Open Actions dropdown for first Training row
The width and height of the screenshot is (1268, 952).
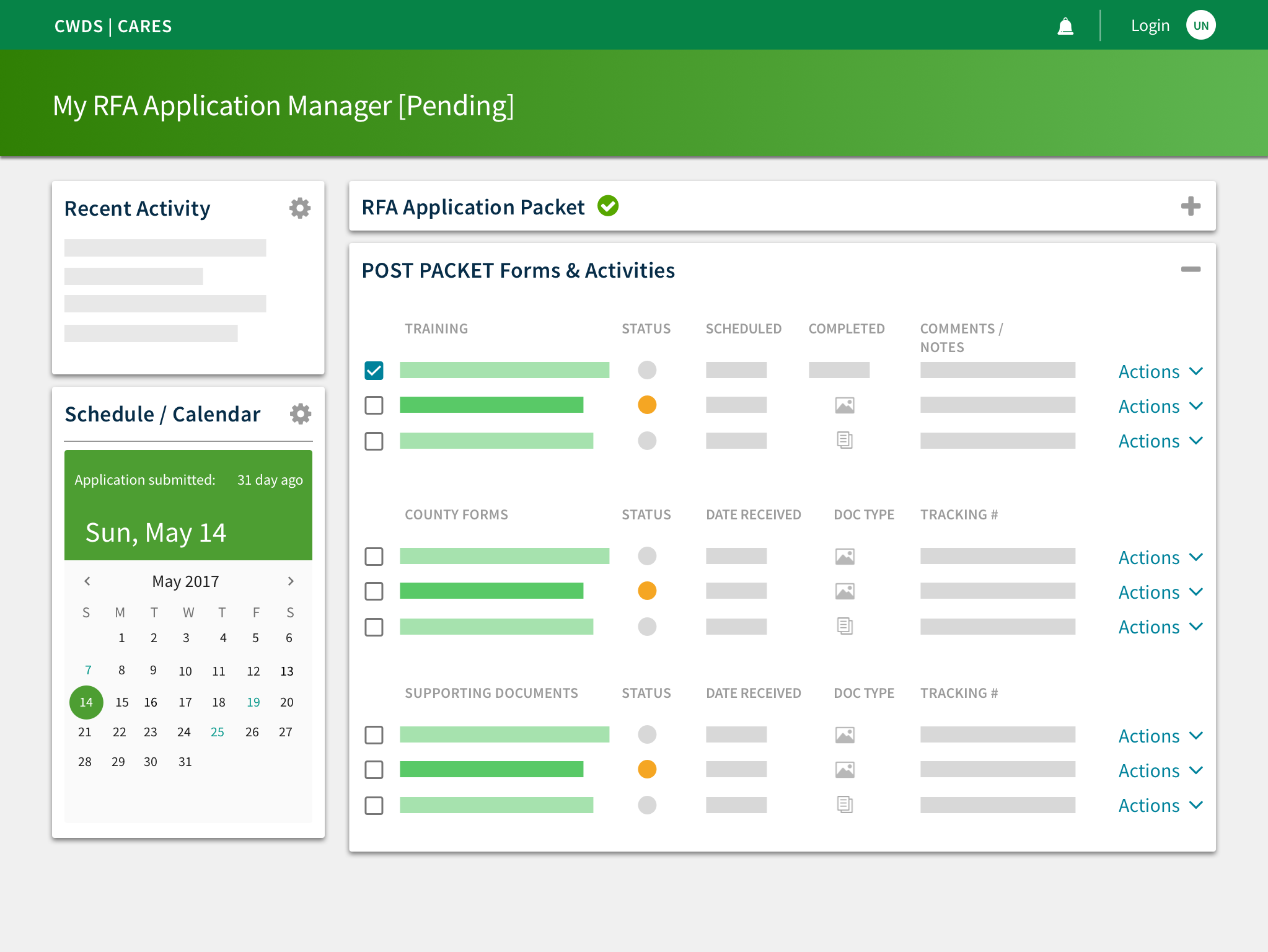1160,372
